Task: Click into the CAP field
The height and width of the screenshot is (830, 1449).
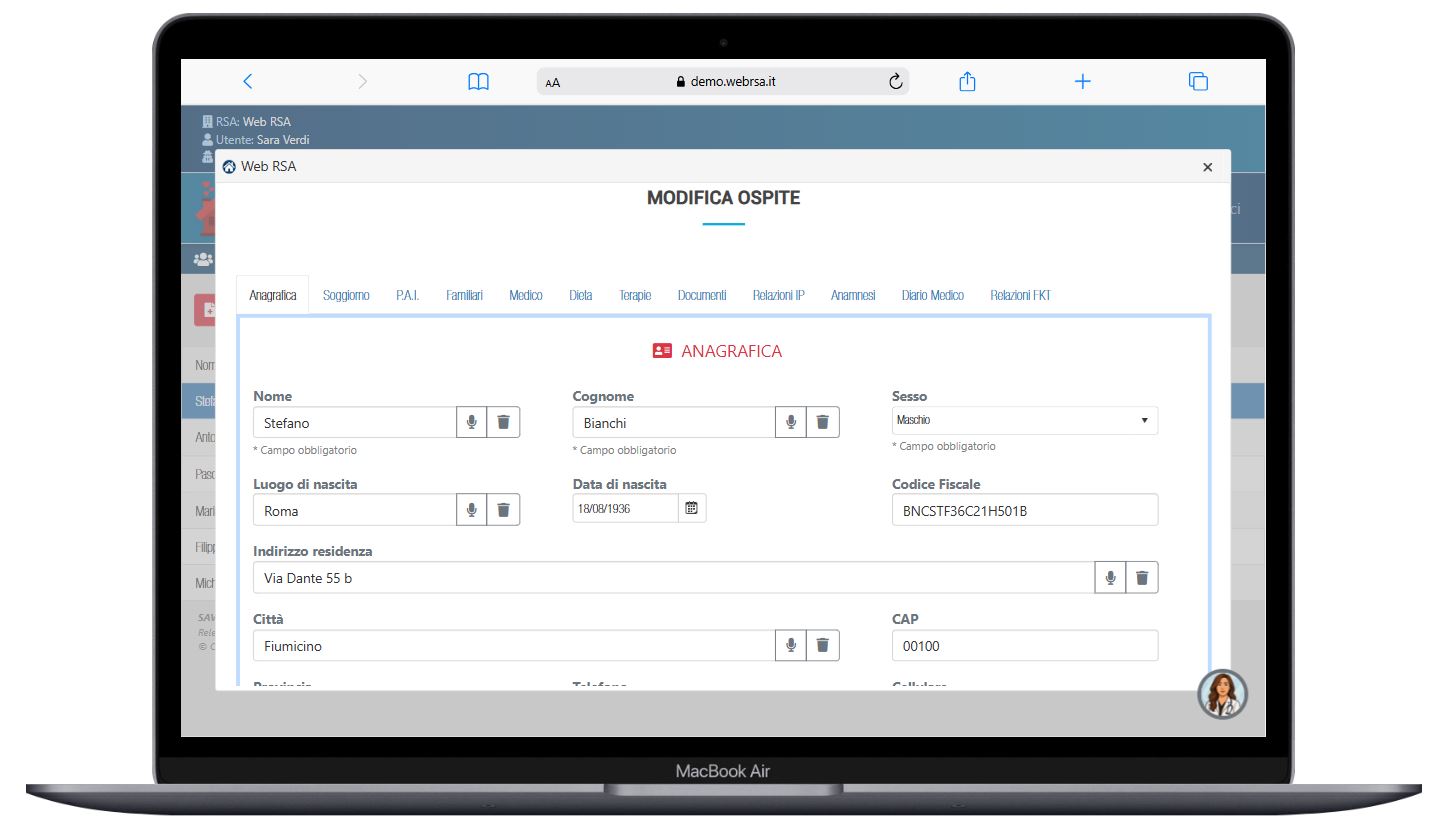Action: click(x=1024, y=646)
